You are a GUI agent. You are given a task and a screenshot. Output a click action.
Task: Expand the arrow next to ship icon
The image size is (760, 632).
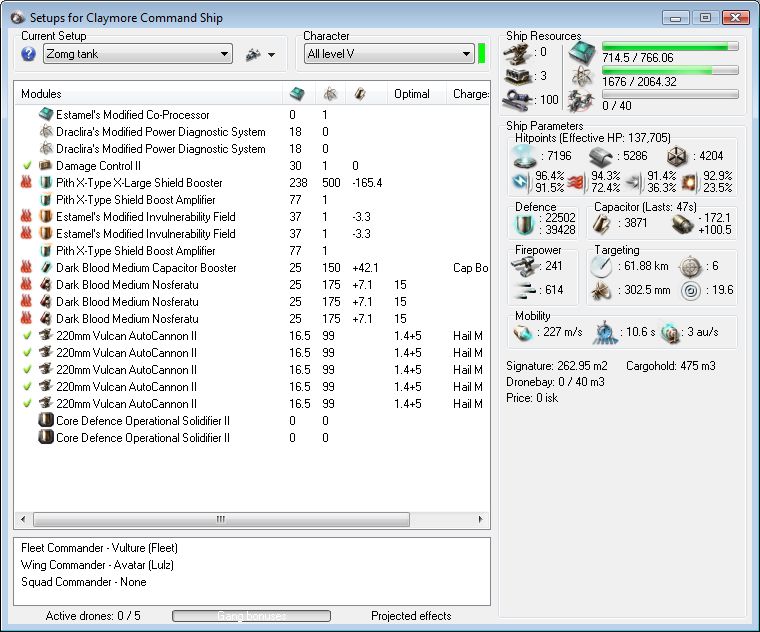(x=271, y=55)
